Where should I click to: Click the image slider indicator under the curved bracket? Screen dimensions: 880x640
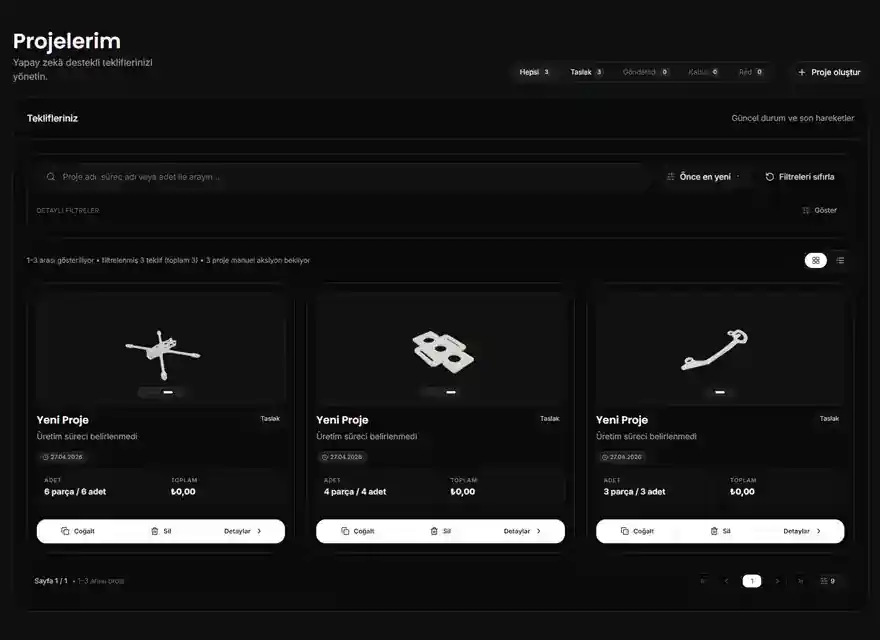point(720,392)
